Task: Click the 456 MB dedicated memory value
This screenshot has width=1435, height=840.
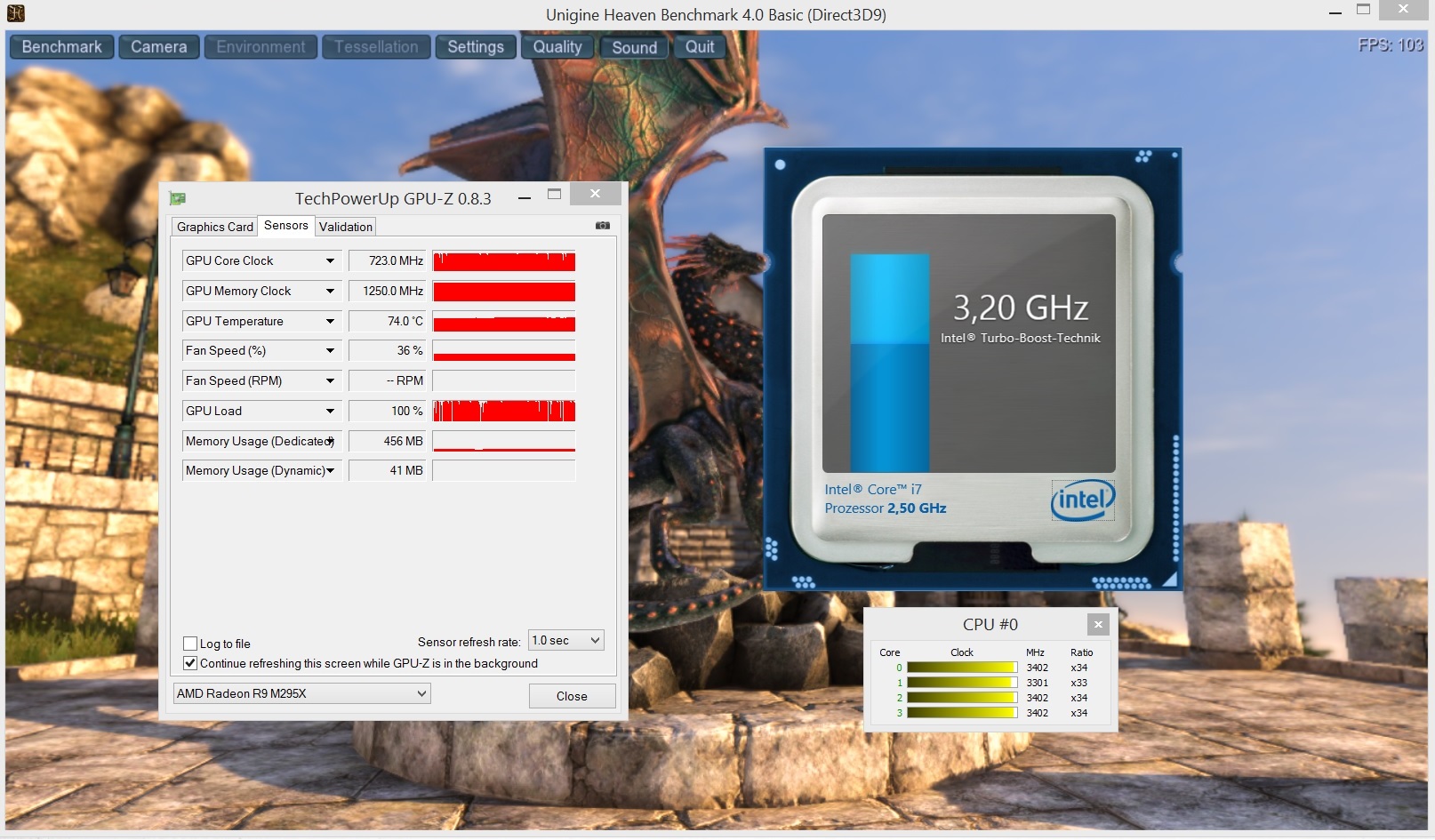Action: point(387,441)
